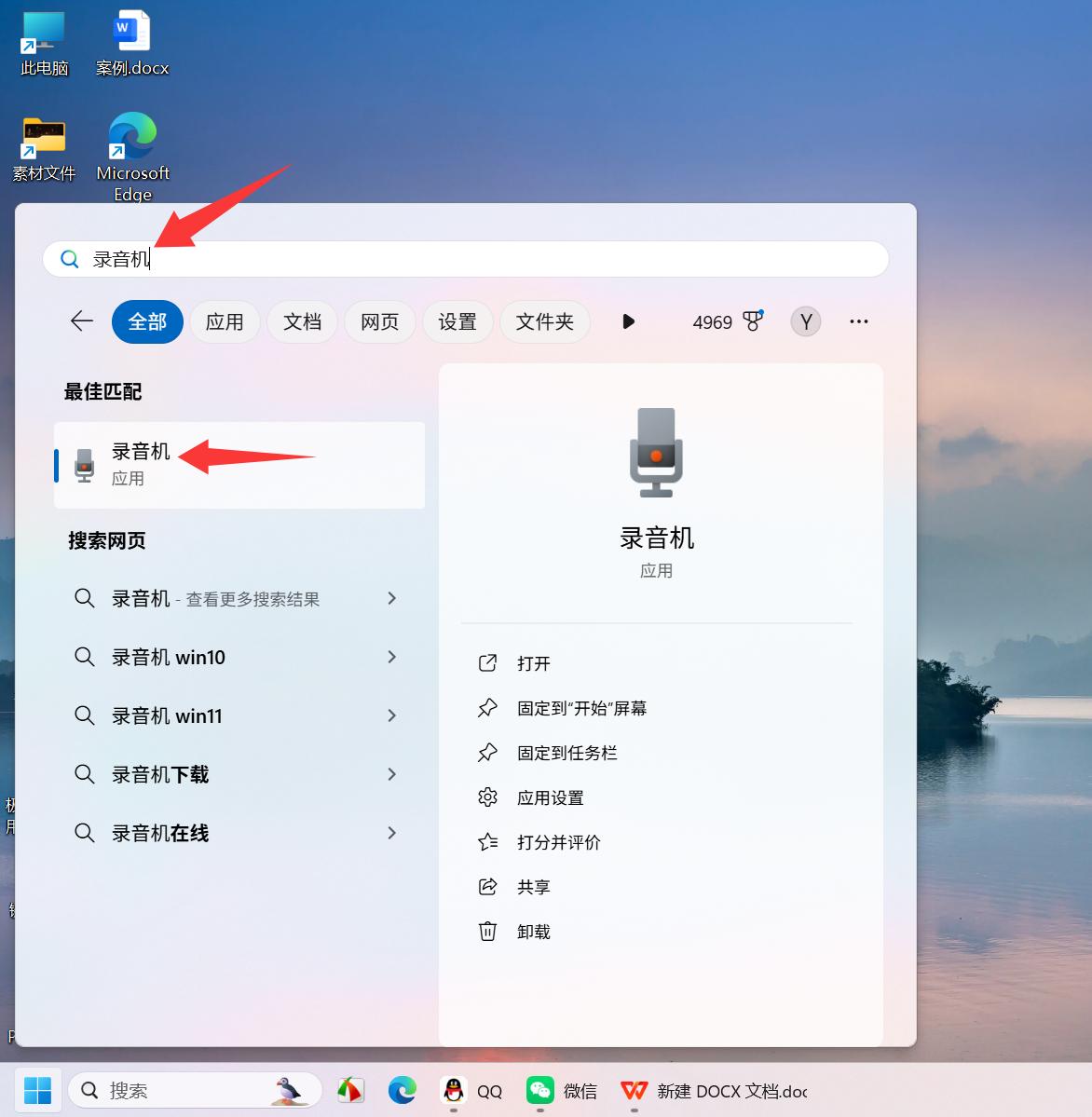Open the Windows Start button
Image resolution: width=1092 pixels, height=1117 pixels.
(x=38, y=1090)
